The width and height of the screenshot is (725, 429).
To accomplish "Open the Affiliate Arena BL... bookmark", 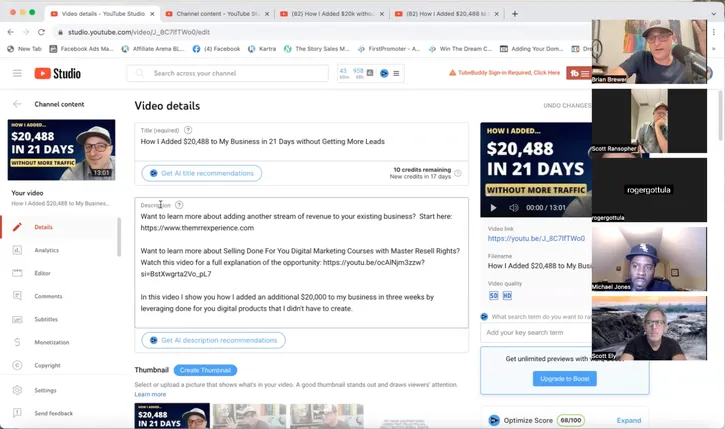I will pos(153,49).
